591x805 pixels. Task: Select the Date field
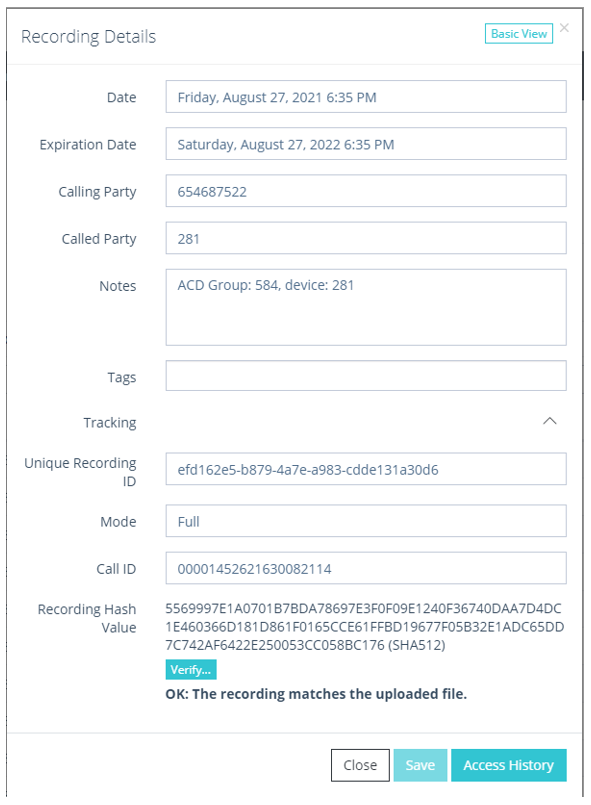point(366,97)
